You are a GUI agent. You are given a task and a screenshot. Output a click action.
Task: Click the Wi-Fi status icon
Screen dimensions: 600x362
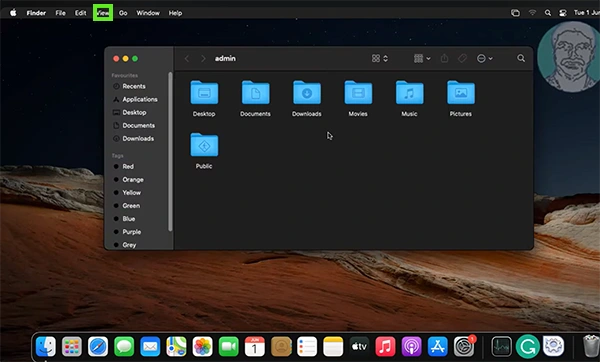pos(532,13)
